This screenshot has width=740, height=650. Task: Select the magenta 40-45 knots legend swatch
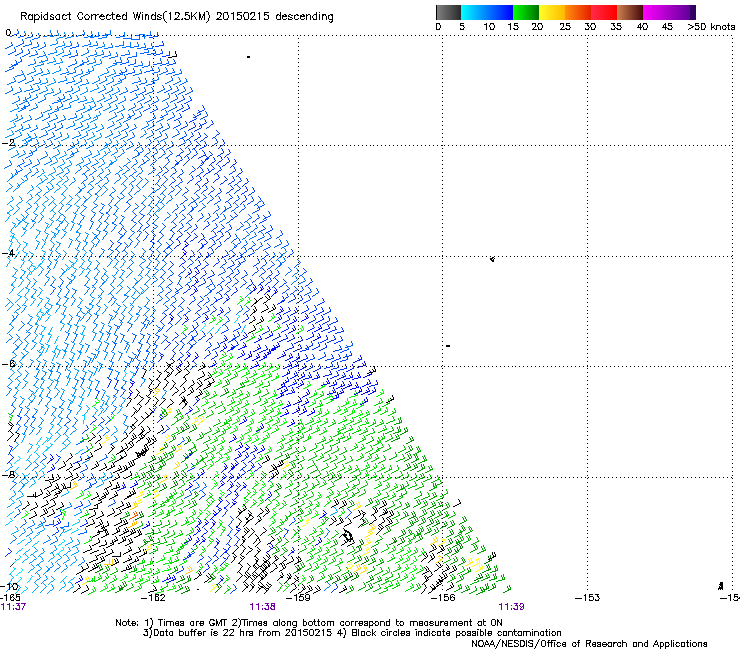656,12
